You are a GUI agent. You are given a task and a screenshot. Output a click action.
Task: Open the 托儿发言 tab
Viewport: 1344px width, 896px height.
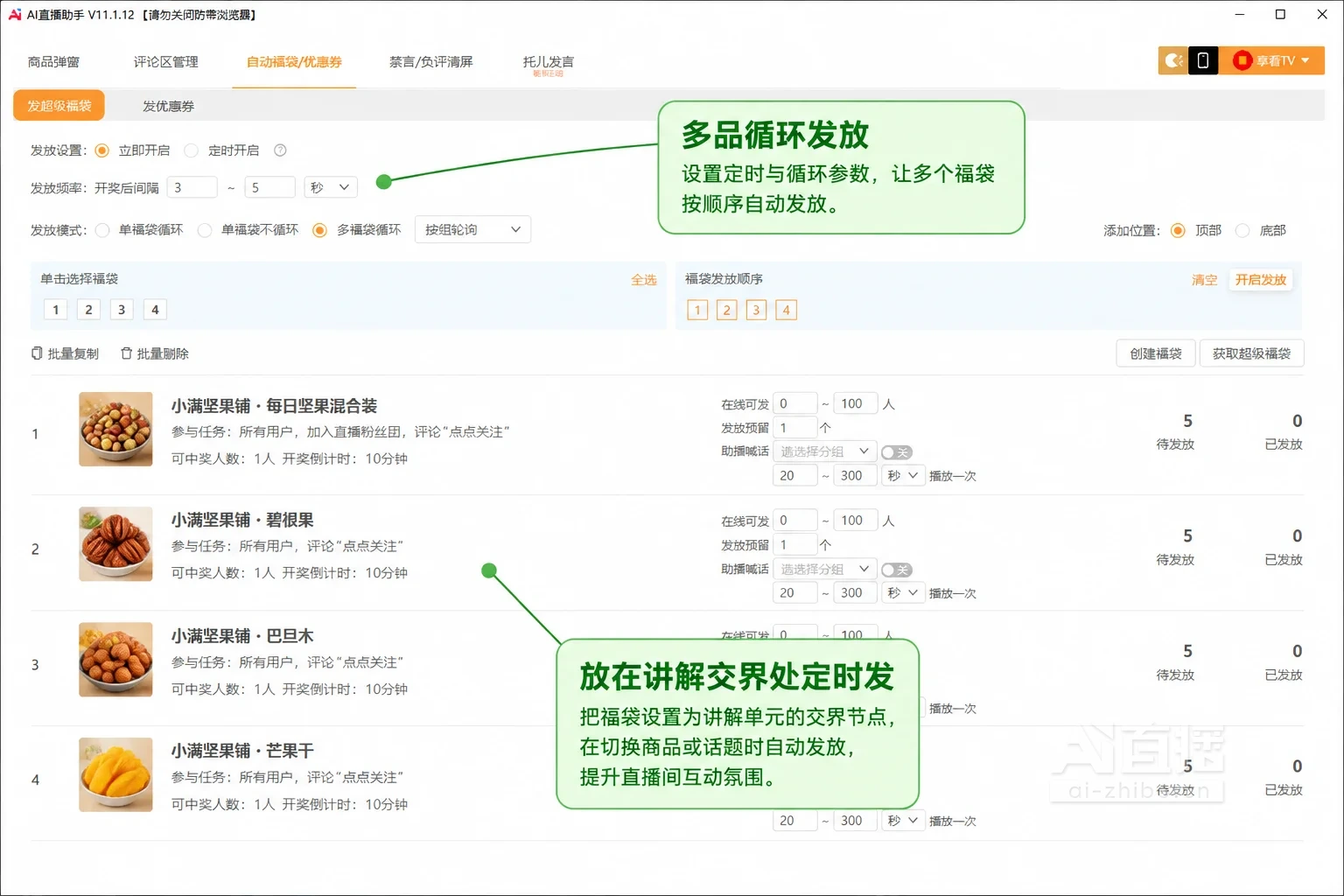pos(549,62)
